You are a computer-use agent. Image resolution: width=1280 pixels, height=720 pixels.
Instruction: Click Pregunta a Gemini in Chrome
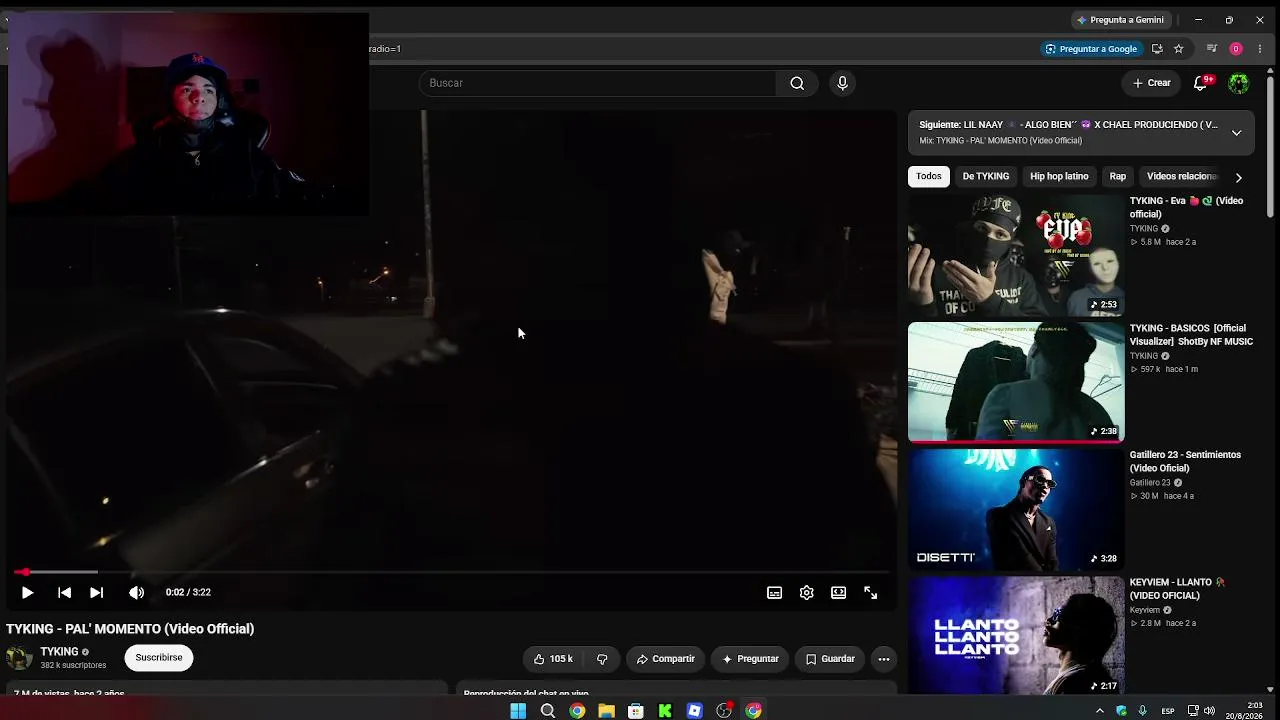pyautogui.click(x=1121, y=20)
